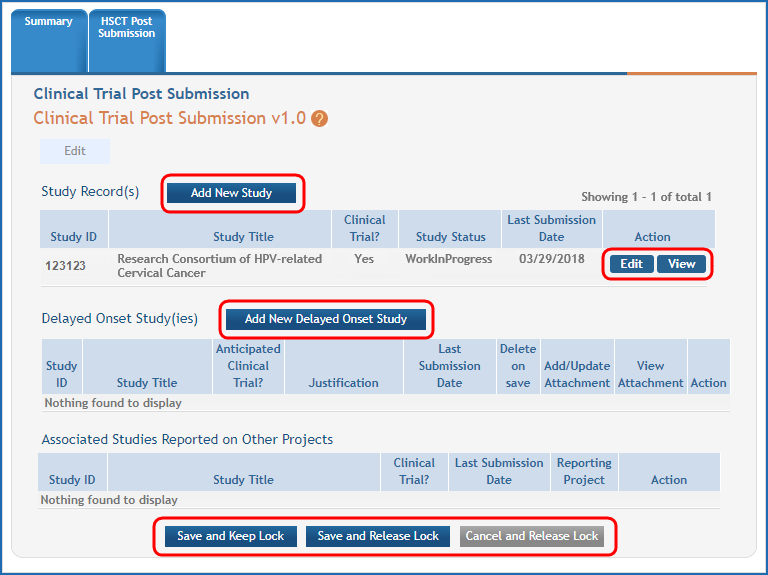Click Add New Delayed Onset Study
The image size is (768, 575).
coord(325,319)
